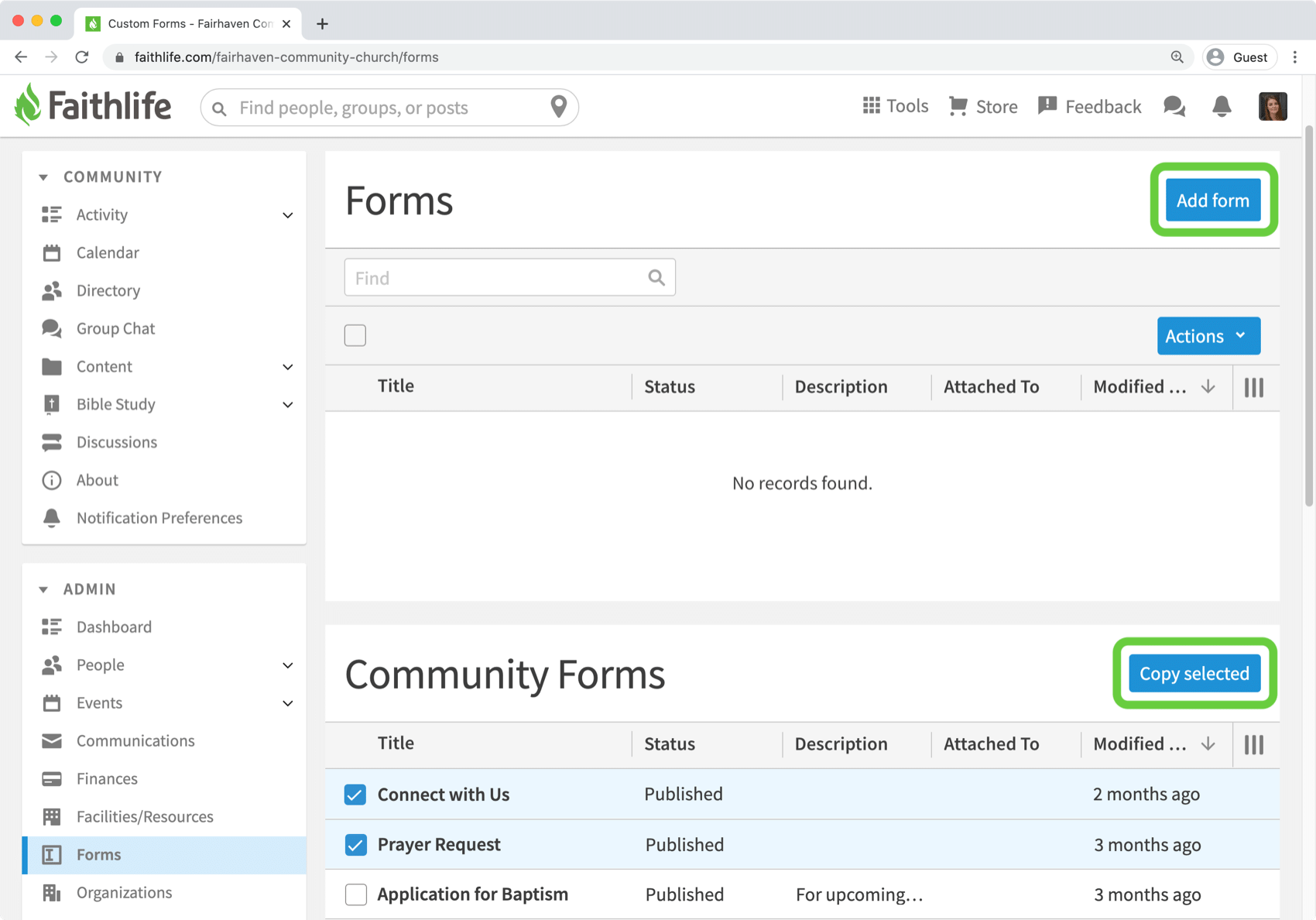
Task: Open Activity in the sidebar
Action: [102, 215]
